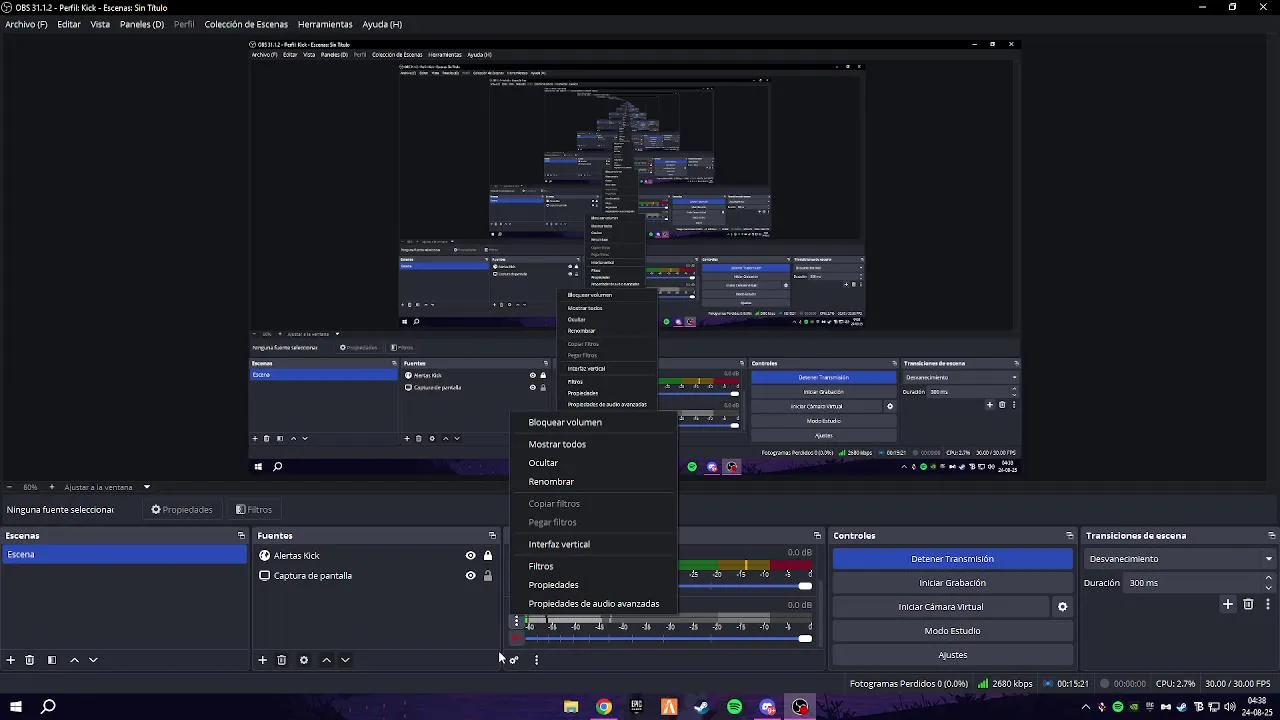Viewport: 1280px width, 720px height.
Task: Open Google Chrome from the taskbar
Action: click(603, 707)
